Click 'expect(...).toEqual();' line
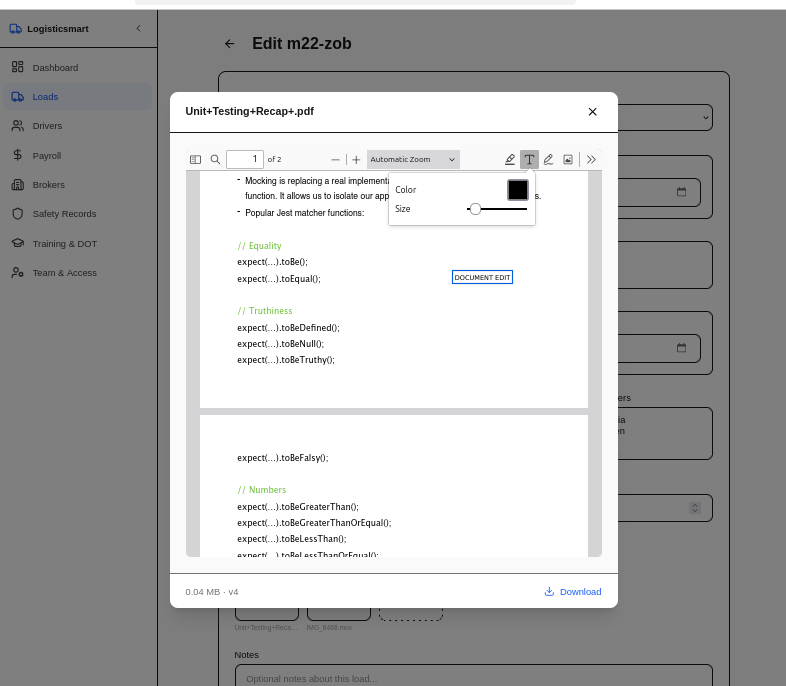The image size is (786, 686). [279, 279]
